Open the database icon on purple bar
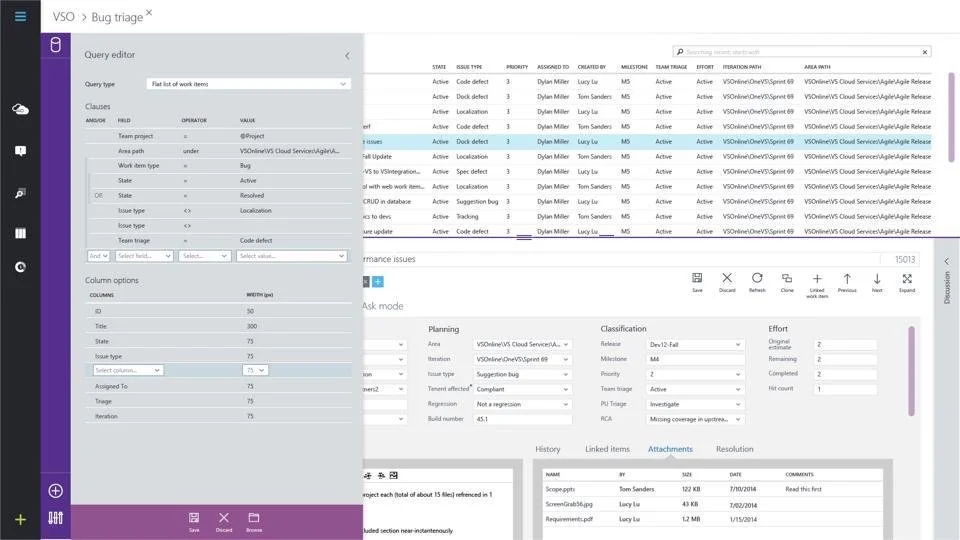This screenshot has width=960, height=540. (56, 45)
